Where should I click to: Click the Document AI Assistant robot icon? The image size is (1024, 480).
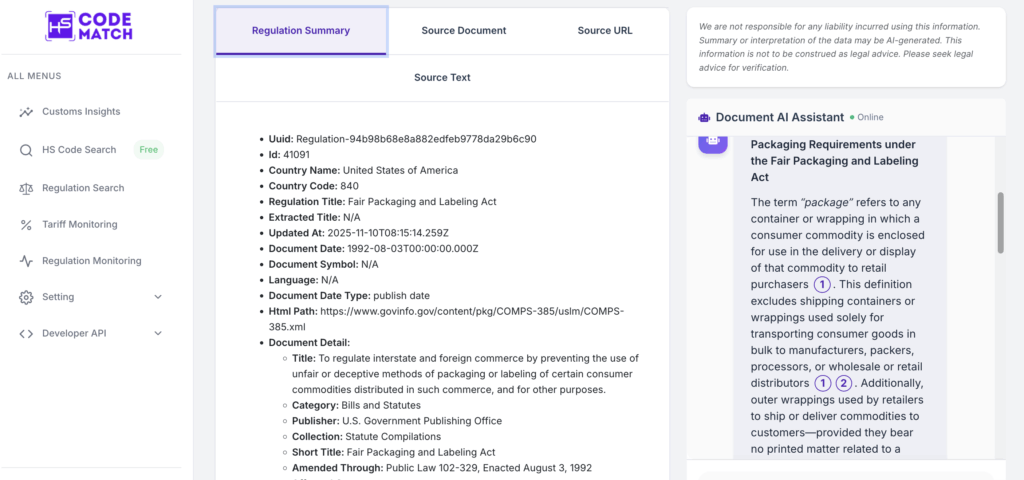(704, 117)
